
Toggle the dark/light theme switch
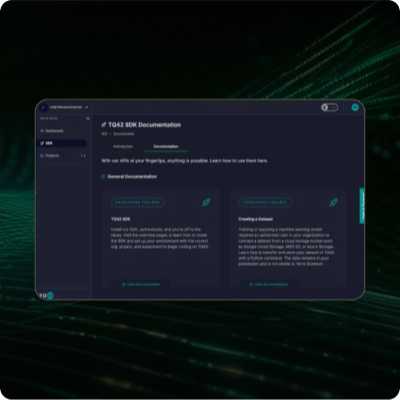(329, 107)
